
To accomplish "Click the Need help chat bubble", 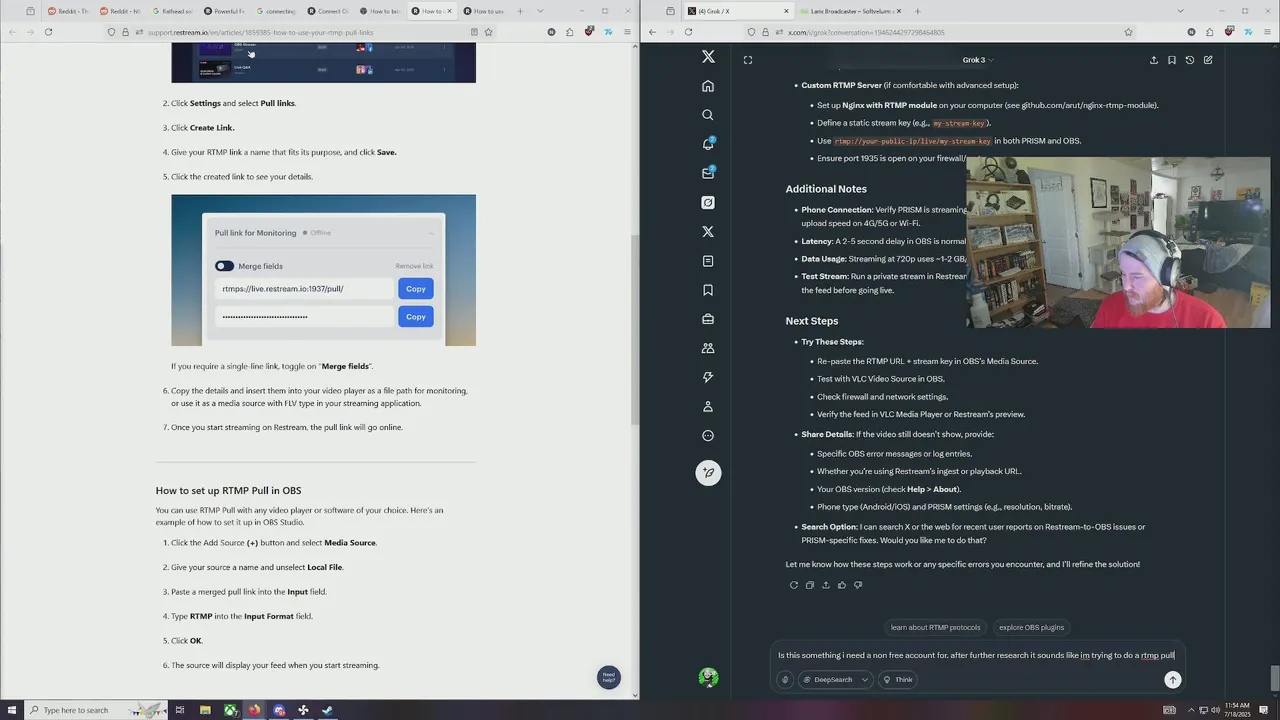I will [608, 677].
